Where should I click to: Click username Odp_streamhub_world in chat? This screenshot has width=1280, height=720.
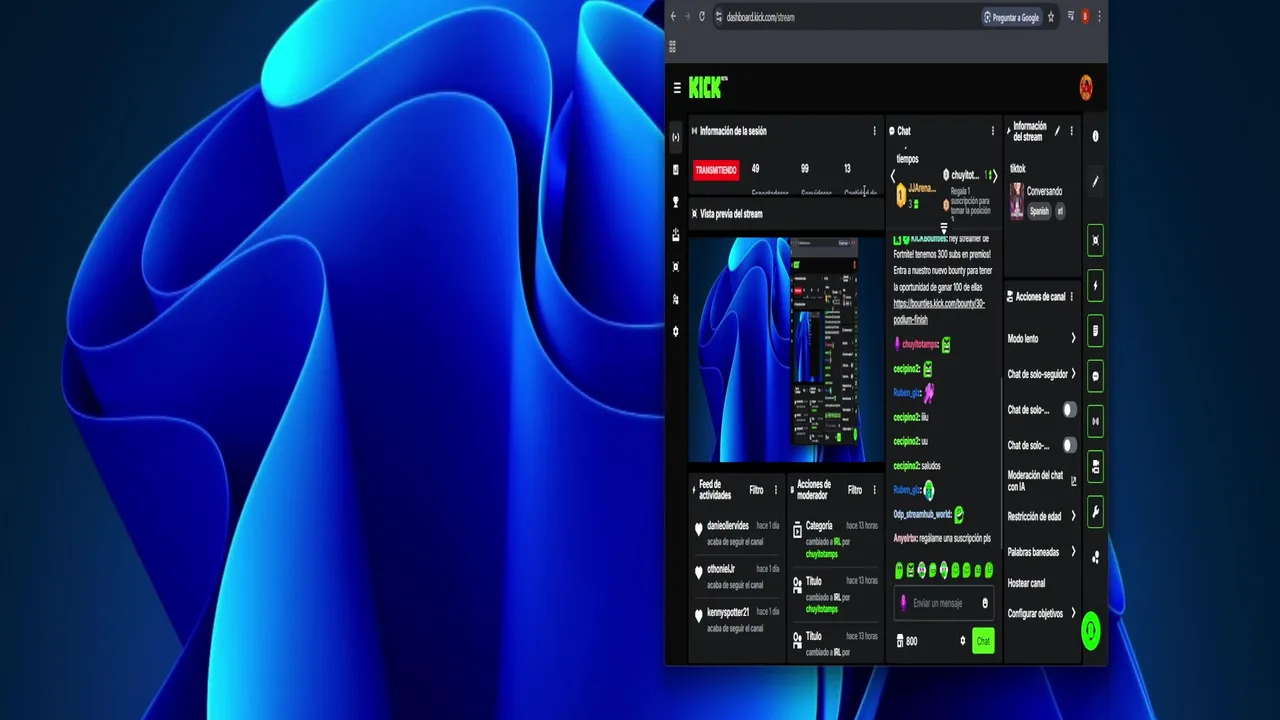922,514
